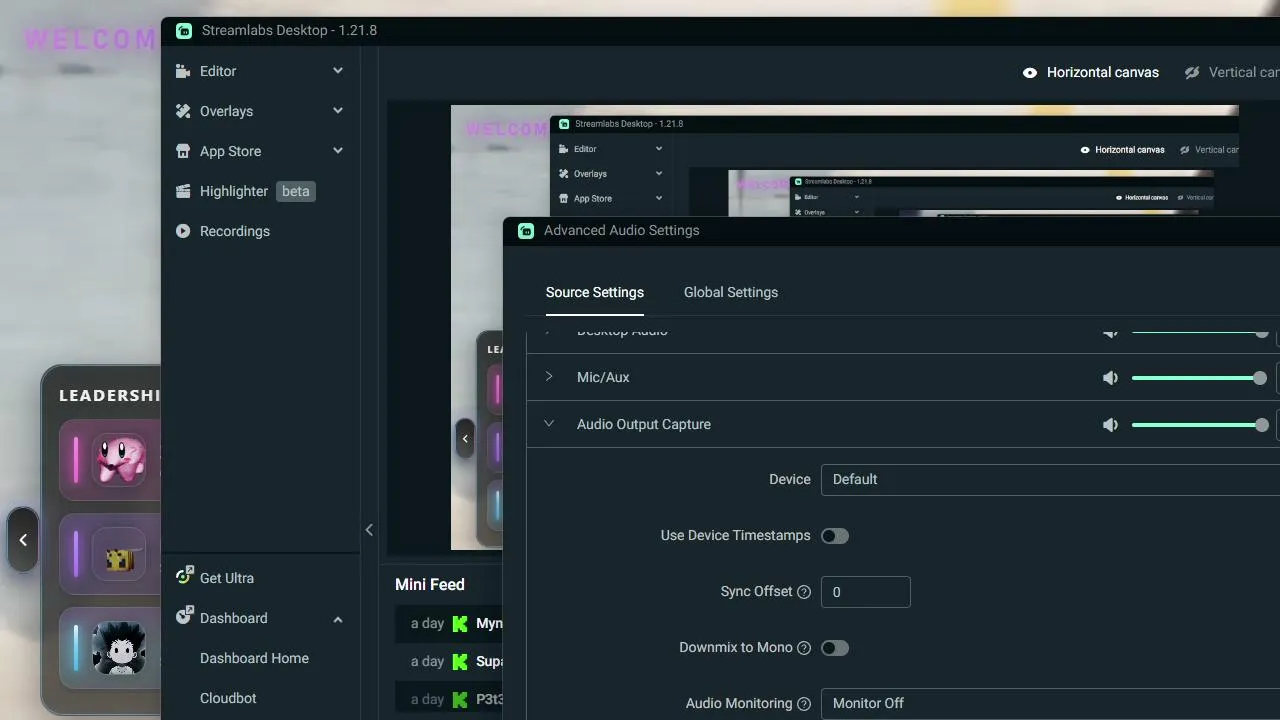Click the "beta" badge next to Highlighter

tap(295, 191)
